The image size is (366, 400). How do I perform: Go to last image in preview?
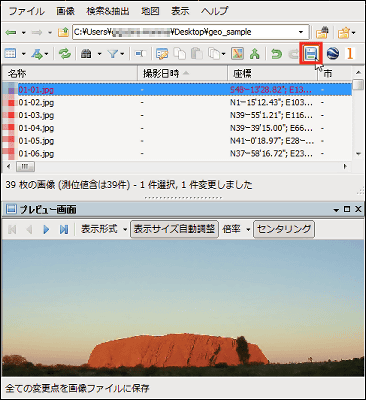pyautogui.click(x=64, y=229)
